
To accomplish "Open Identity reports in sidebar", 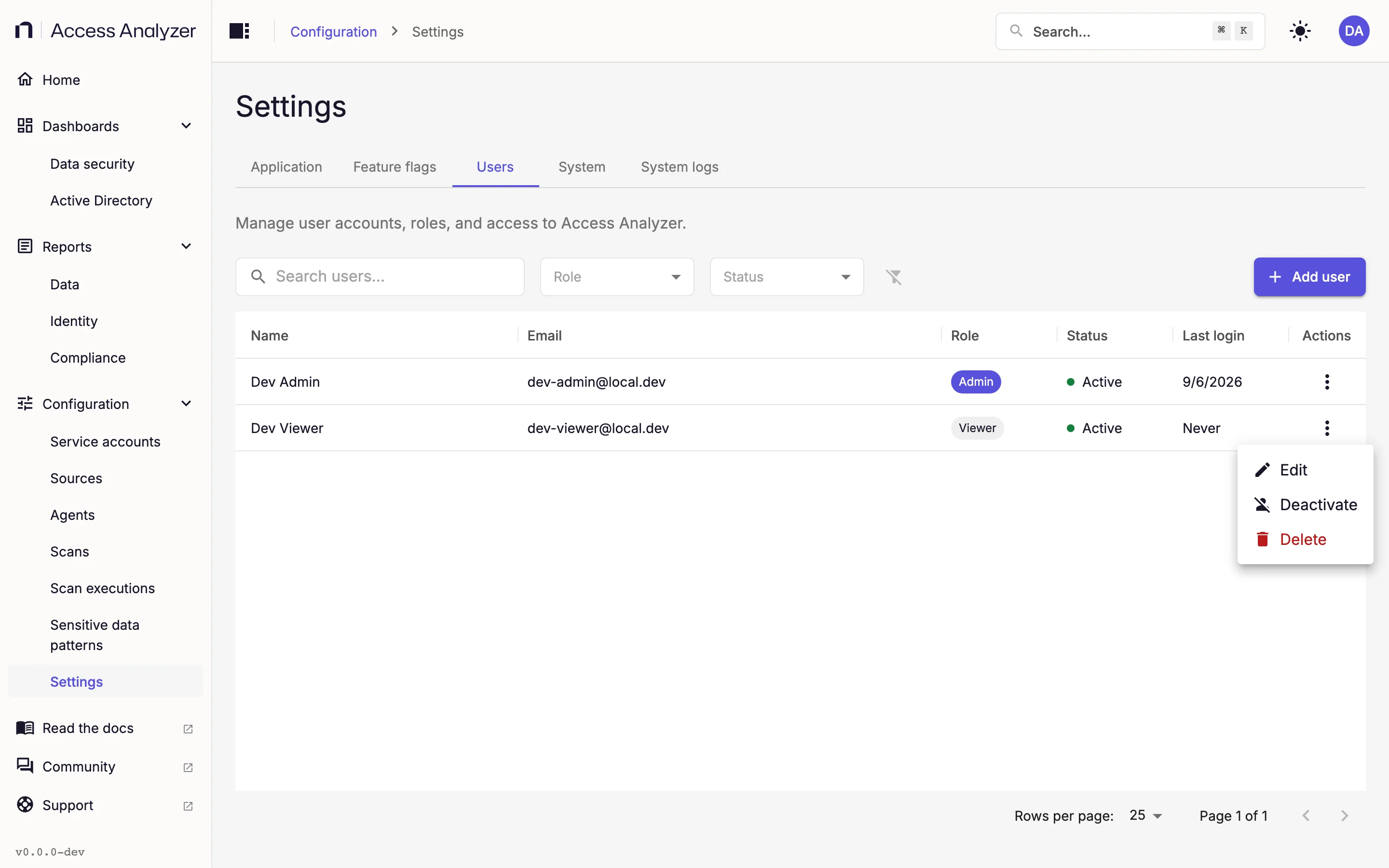I will tap(73, 321).
